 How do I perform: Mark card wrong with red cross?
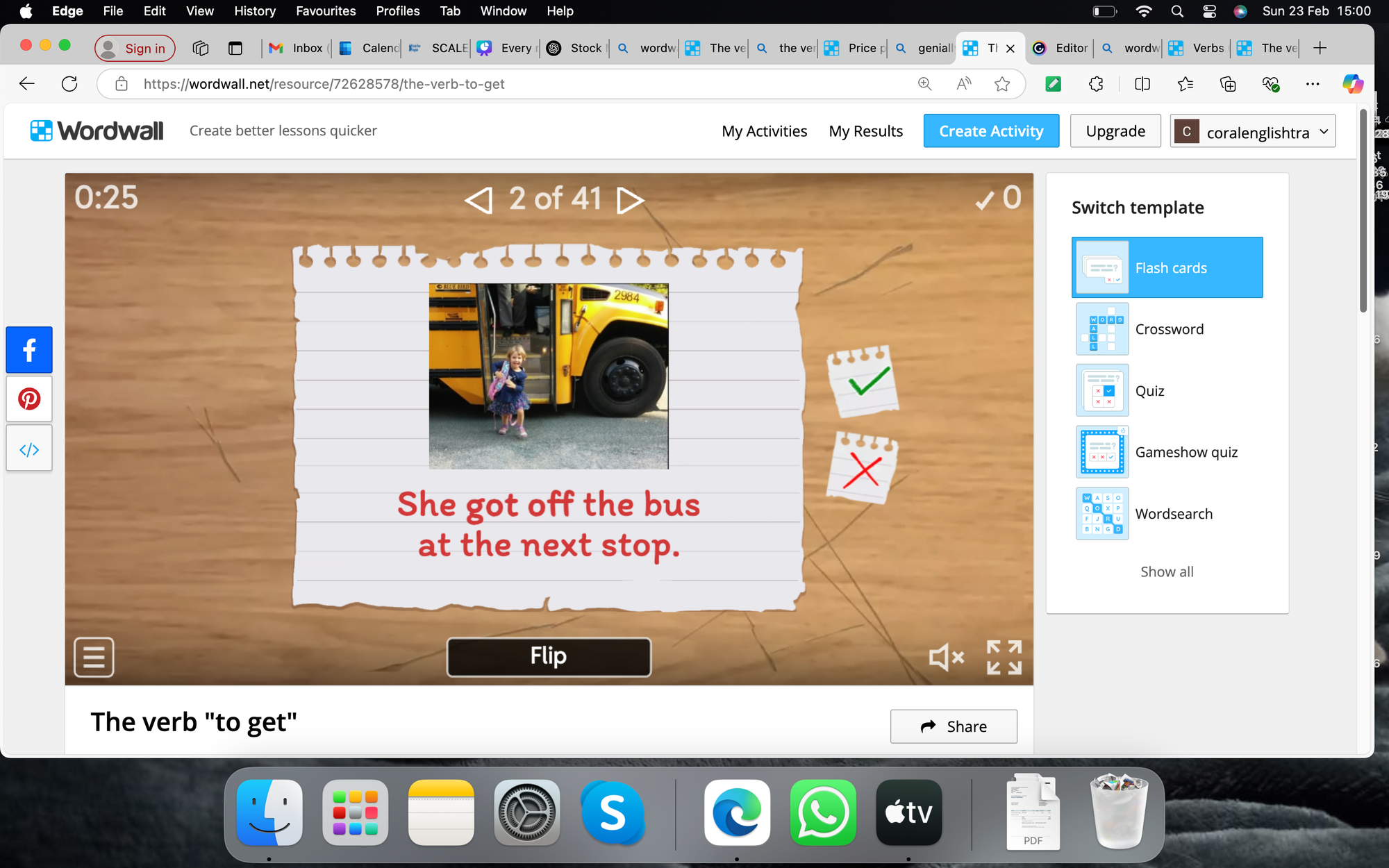[862, 470]
